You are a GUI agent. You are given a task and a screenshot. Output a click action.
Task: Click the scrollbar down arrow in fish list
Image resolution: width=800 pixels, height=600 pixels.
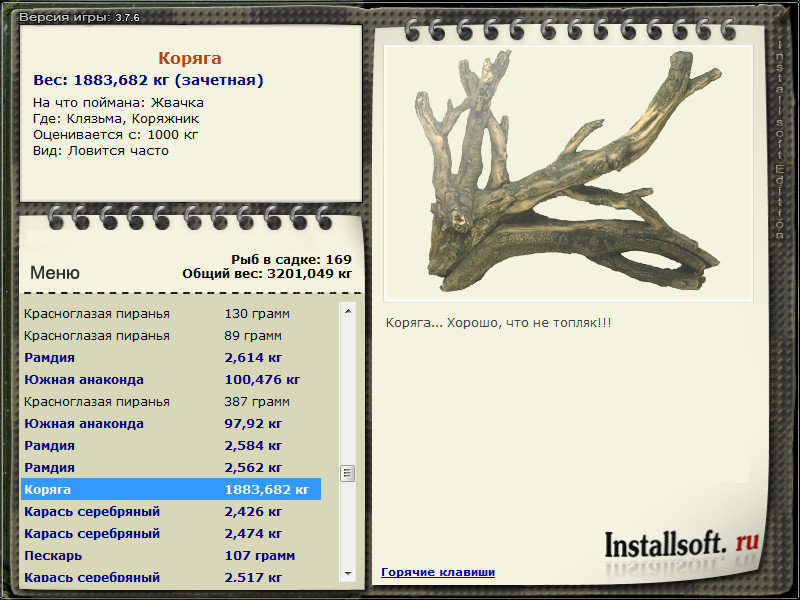[348, 574]
